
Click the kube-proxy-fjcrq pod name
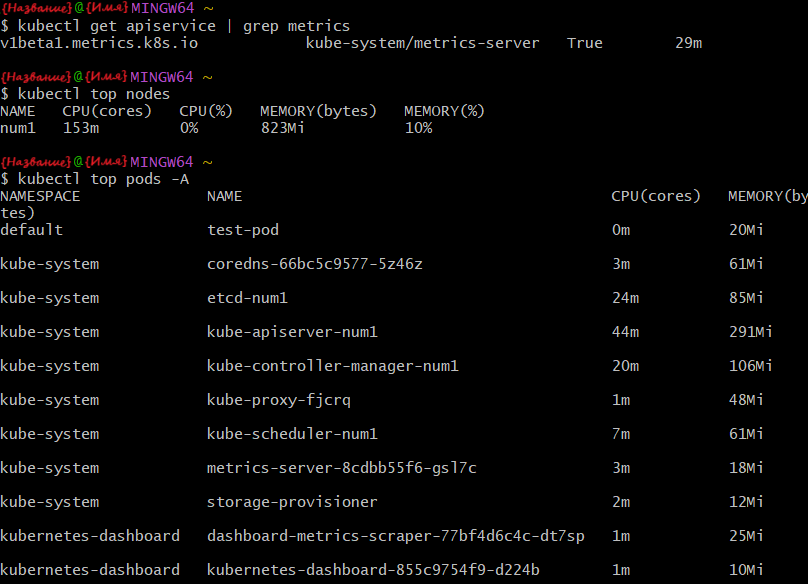coord(278,400)
